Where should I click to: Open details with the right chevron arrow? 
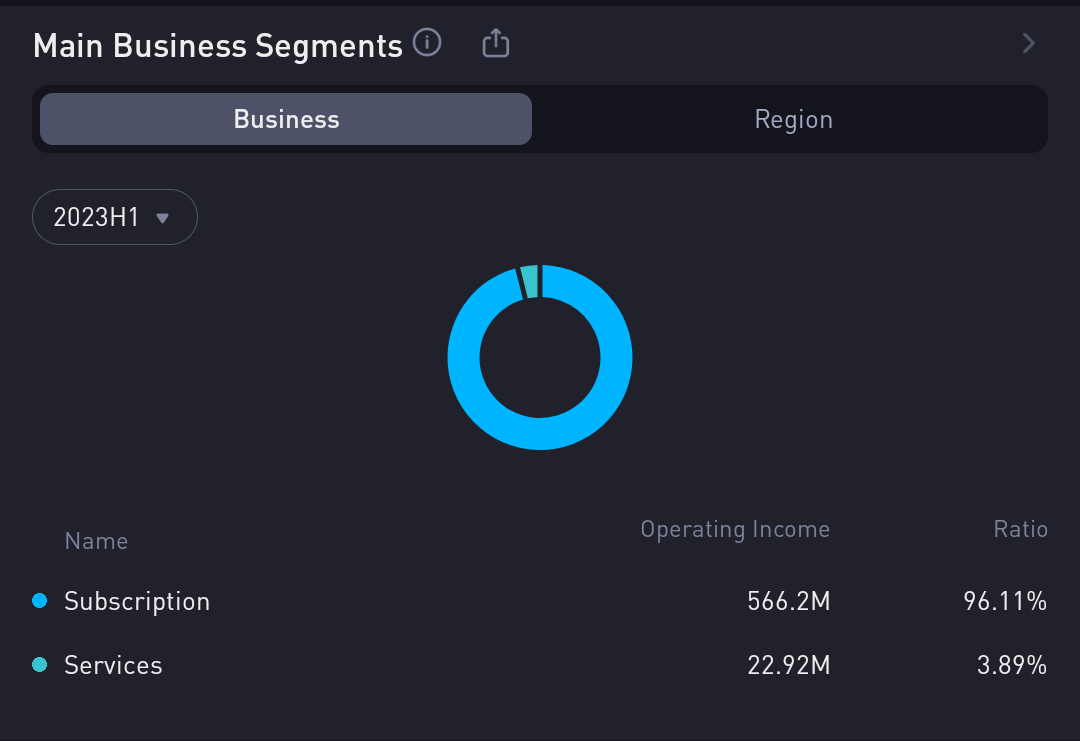click(1028, 44)
